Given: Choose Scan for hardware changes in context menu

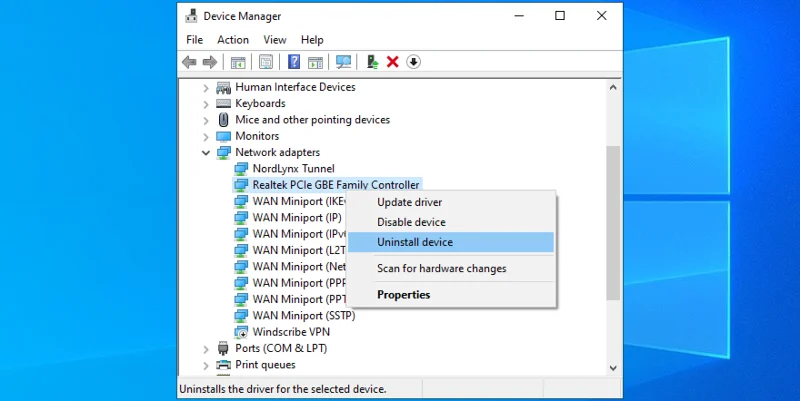Looking at the screenshot, I should [x=451, y=268].
